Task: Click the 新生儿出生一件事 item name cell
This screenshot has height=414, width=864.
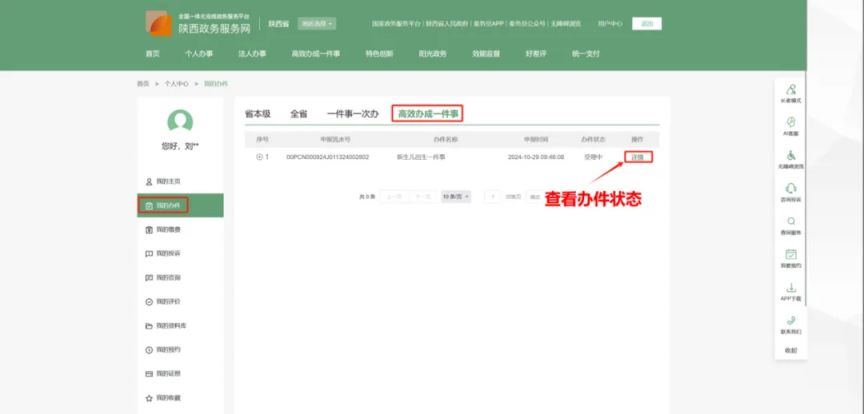Action: tap(421, 157)
